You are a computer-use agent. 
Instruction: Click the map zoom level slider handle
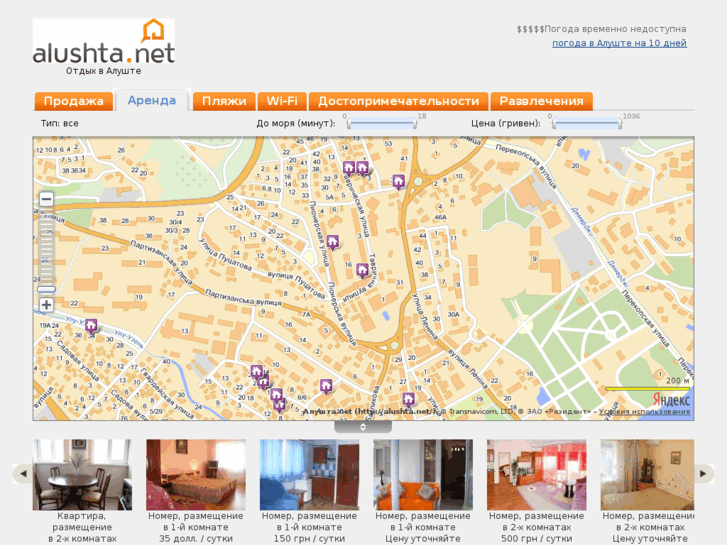coord(46,289)
